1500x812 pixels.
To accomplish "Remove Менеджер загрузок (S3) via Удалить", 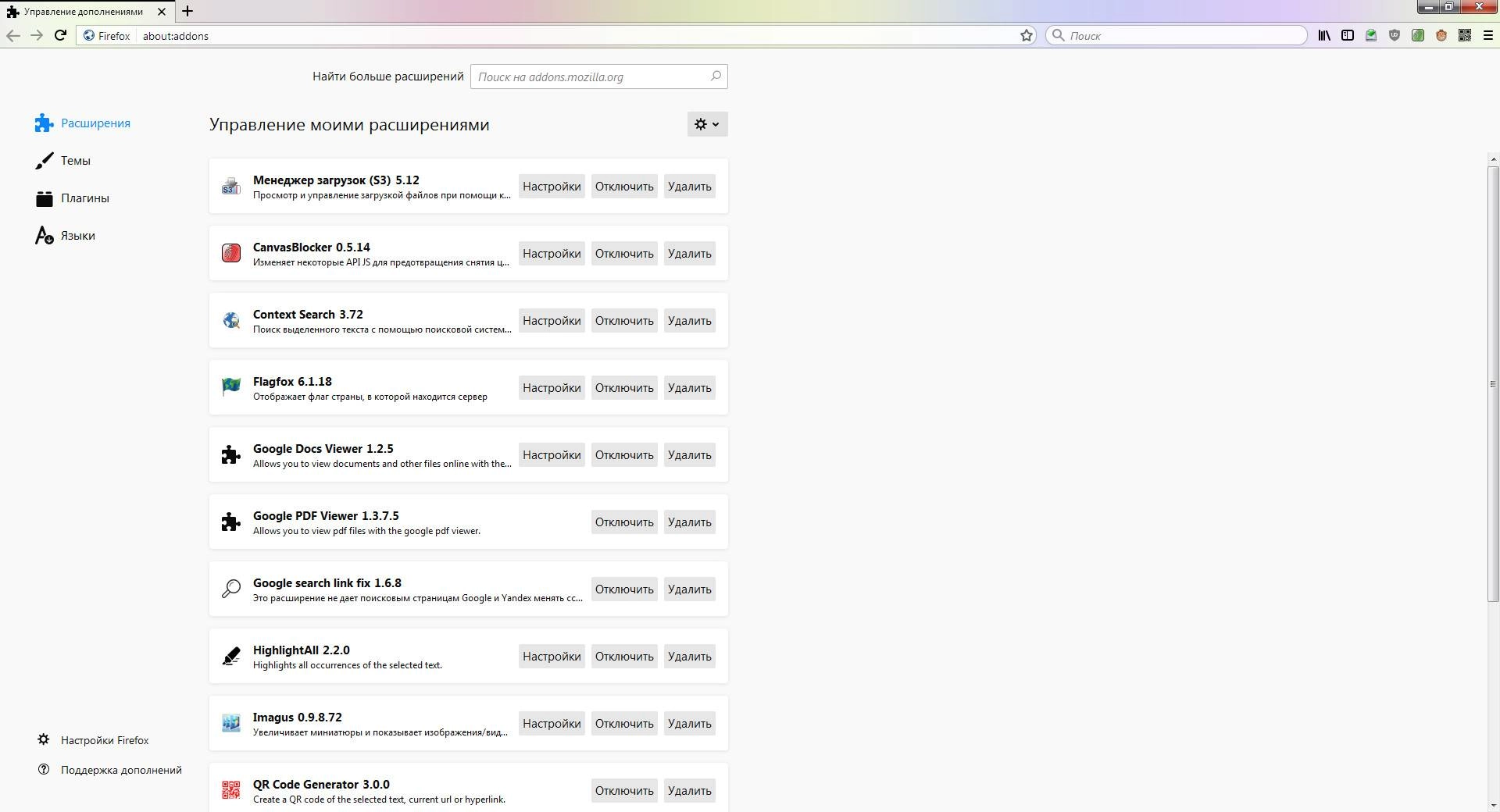I will pos(690,186).
